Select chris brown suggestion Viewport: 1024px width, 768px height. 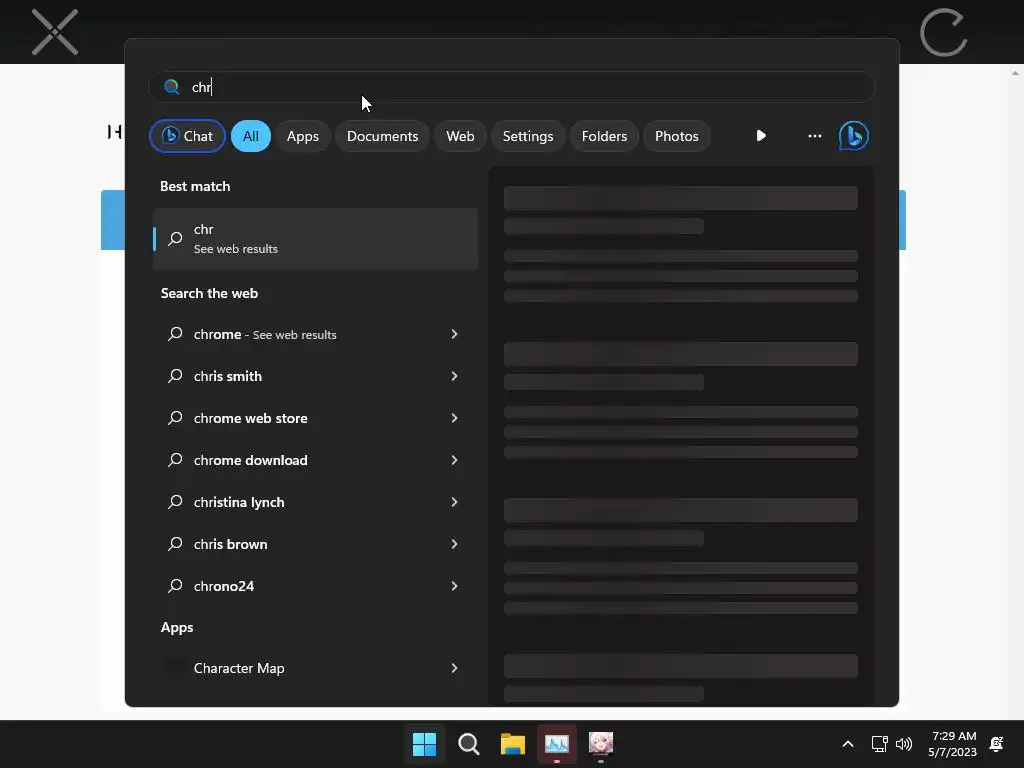315,544
